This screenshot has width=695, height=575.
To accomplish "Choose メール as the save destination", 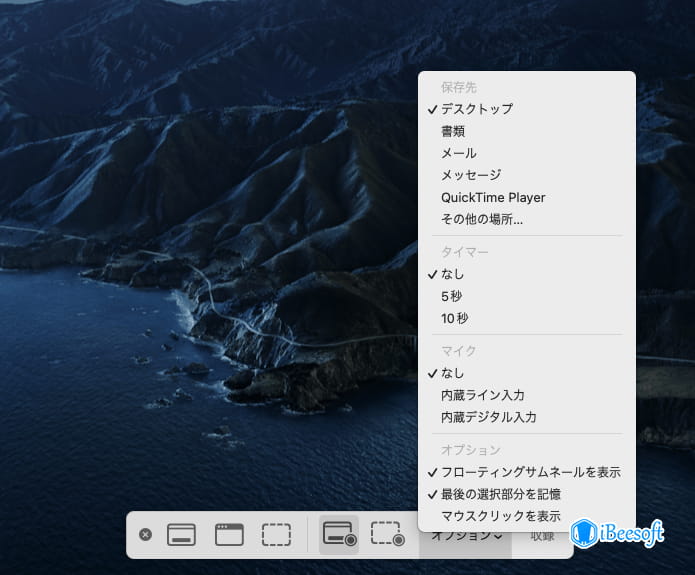I will pyautogui.click(x=458, y=153).
